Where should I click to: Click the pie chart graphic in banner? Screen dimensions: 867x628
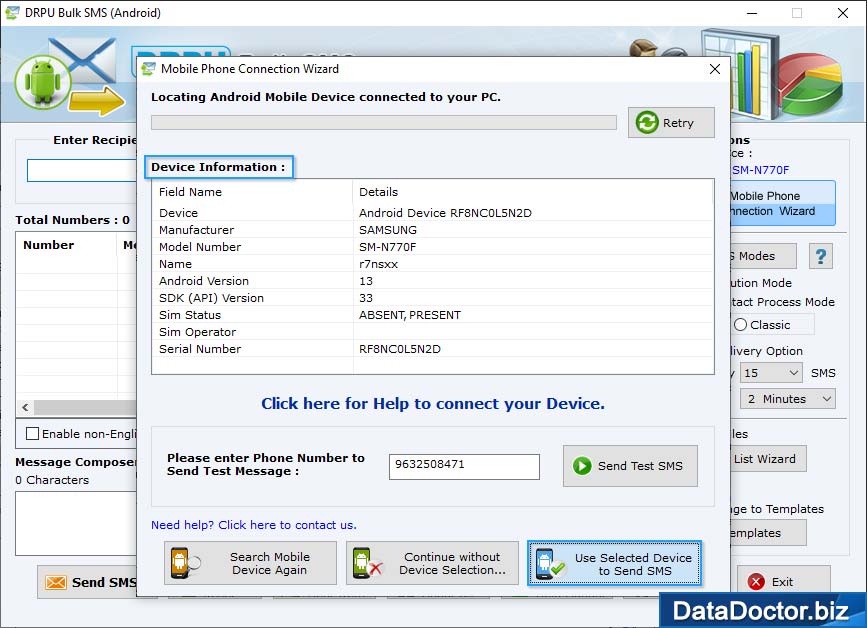point(811,84)
